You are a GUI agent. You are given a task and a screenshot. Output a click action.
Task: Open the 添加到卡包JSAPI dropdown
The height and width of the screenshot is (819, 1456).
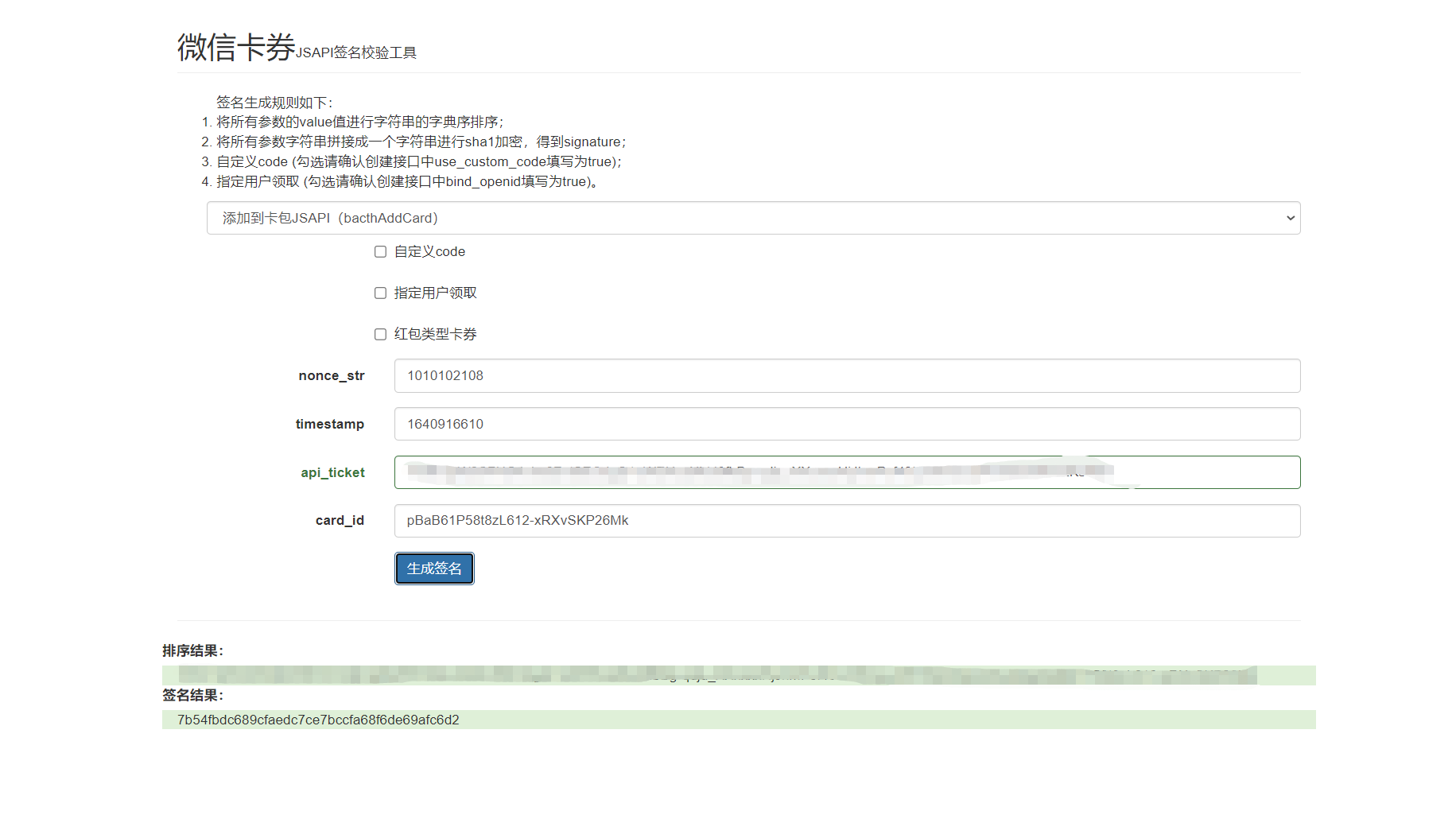click(x=753, y=218)
